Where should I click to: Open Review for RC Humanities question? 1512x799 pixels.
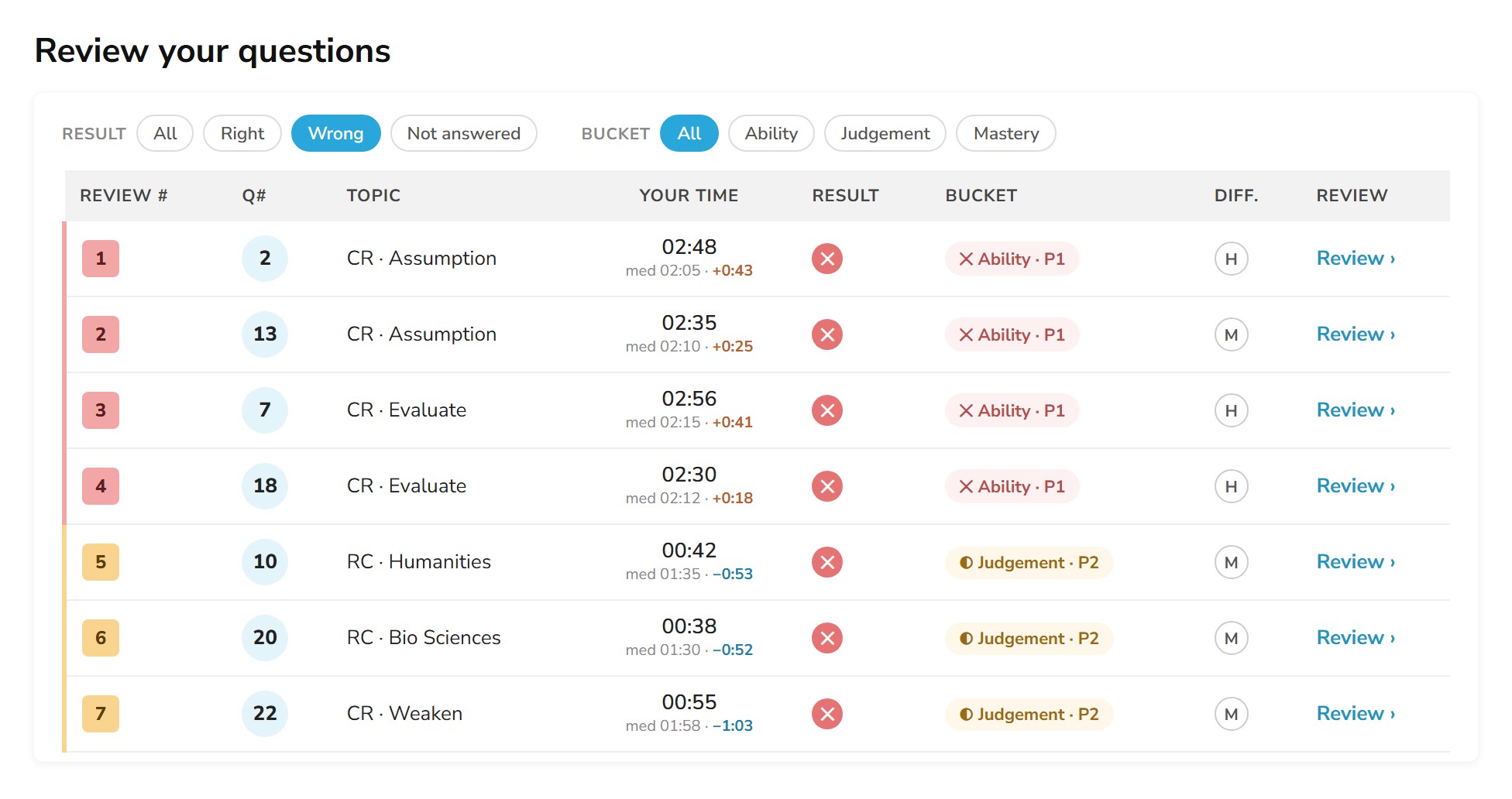[x=1356, y=562]
